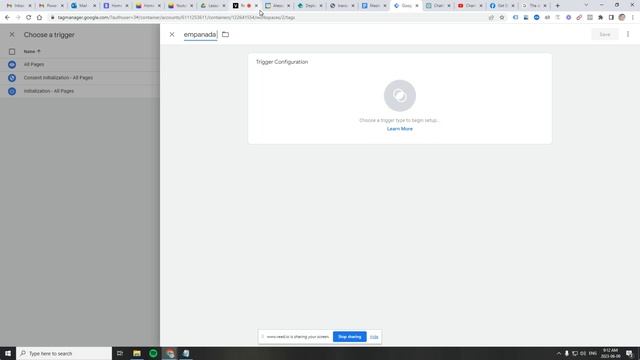Show hidden system tray icons

[x=559, y=353]
